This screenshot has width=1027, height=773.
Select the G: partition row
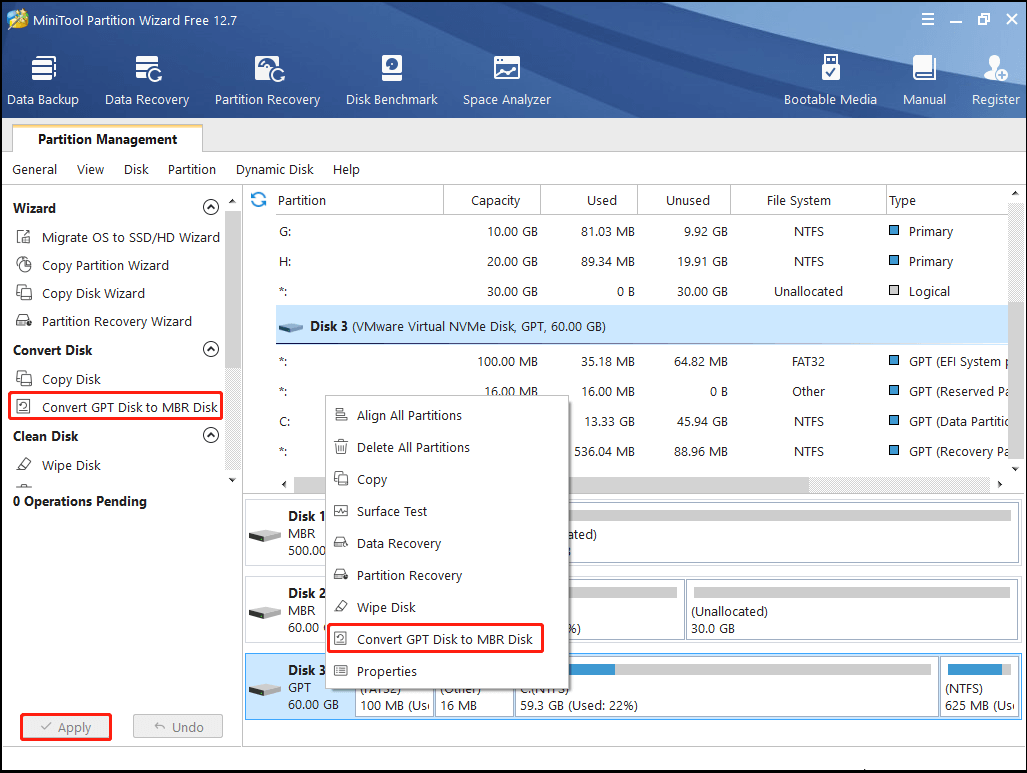click(x=642, y=231)
